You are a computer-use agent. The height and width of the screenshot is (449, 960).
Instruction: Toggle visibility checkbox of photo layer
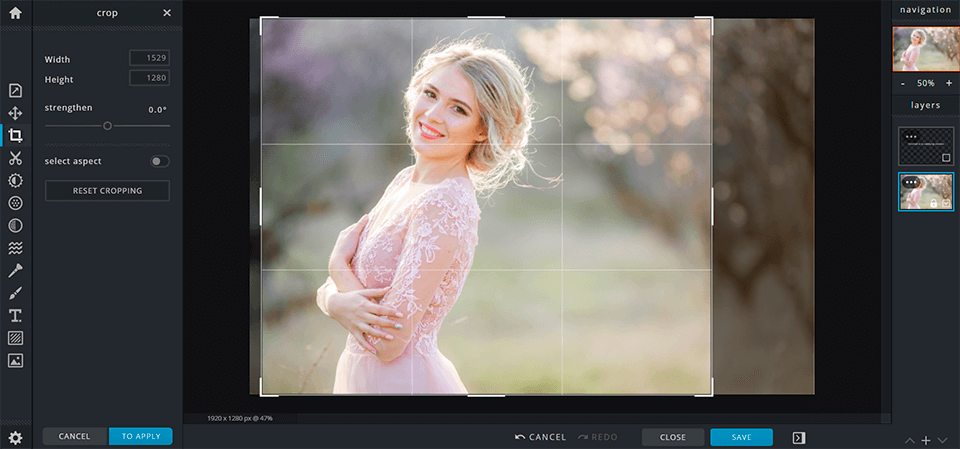[x=946, y=203]
